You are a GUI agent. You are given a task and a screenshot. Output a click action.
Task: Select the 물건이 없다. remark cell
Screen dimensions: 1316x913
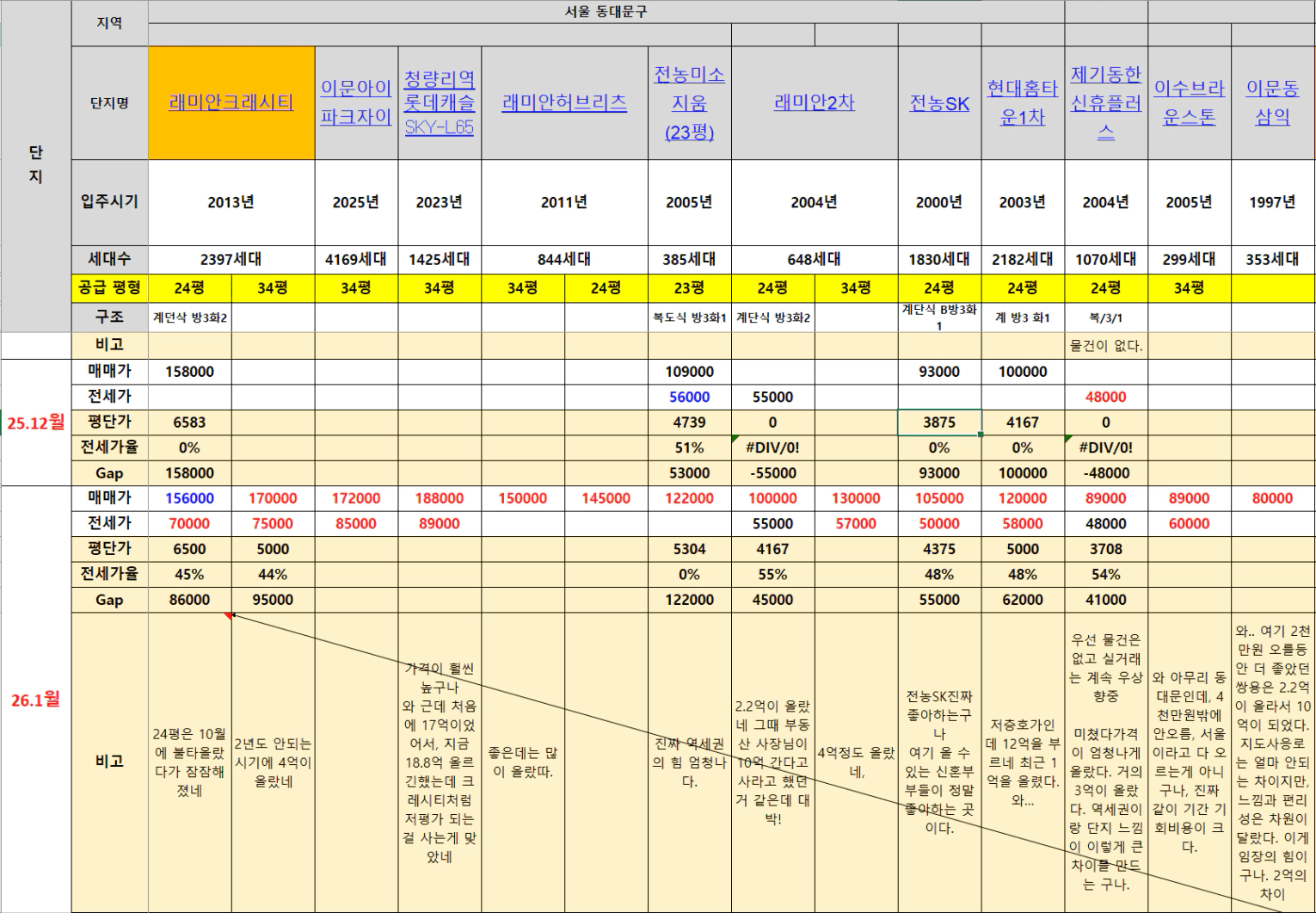pos(1106,346)
